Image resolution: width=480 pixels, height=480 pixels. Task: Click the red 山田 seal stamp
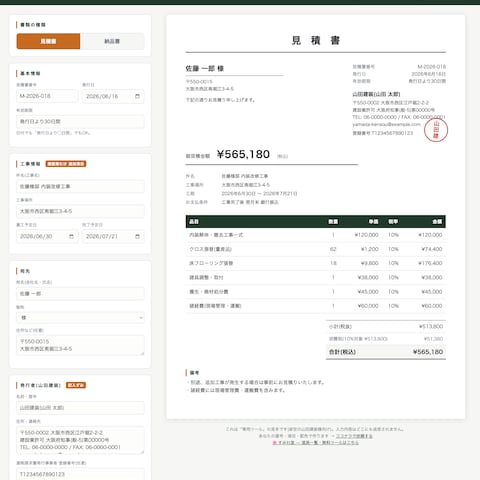(x=436, y=130)
